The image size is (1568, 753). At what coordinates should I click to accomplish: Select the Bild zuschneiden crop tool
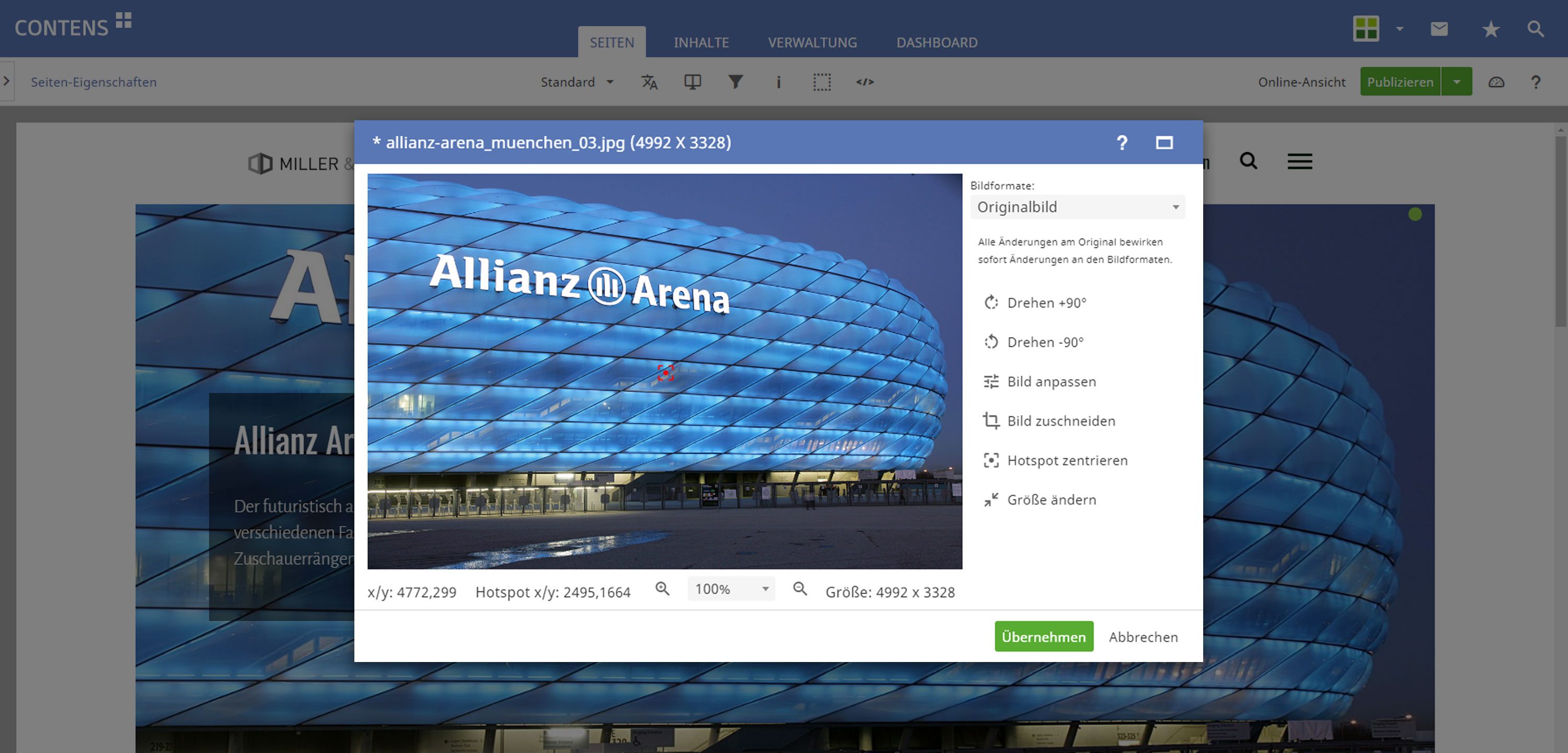(1060, 421)
